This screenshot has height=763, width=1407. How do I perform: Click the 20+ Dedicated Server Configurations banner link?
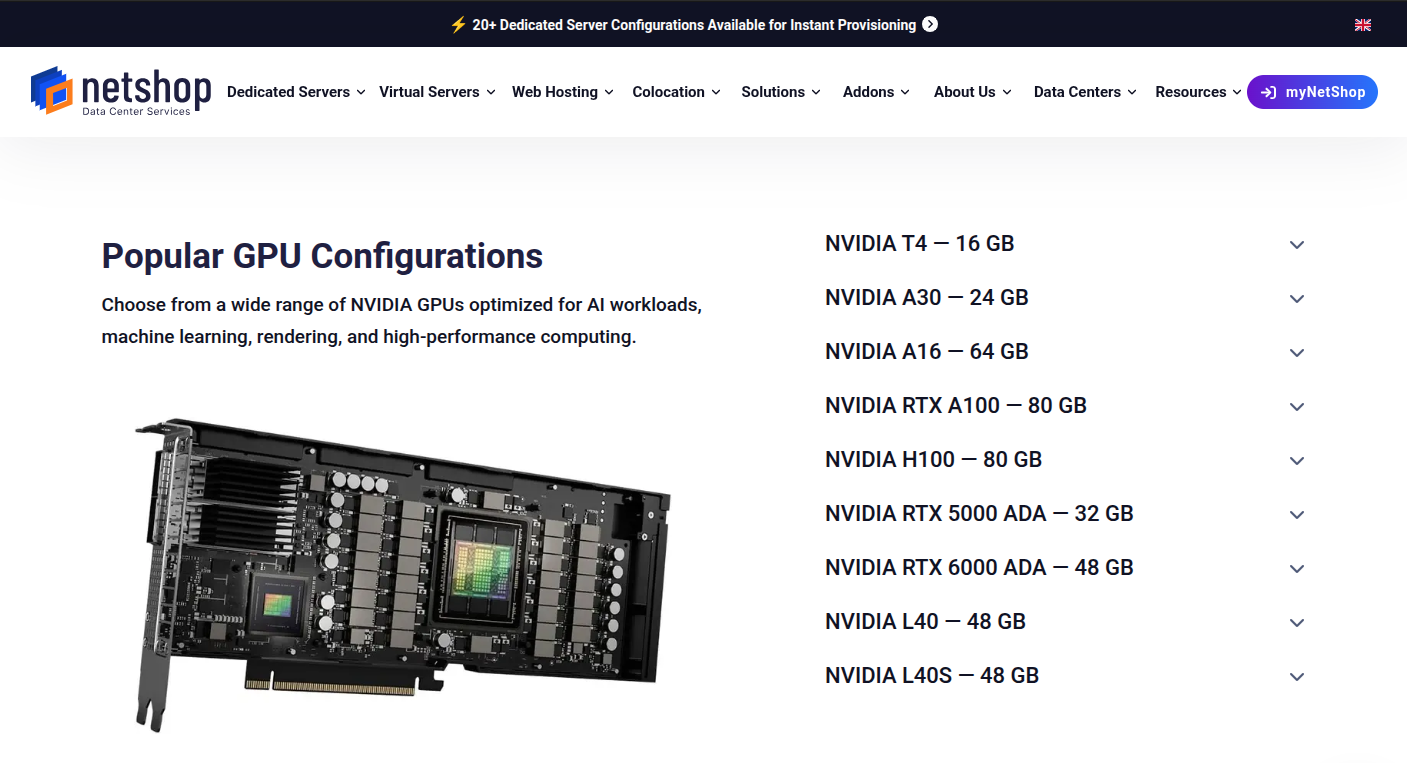[x=693, y=24]
